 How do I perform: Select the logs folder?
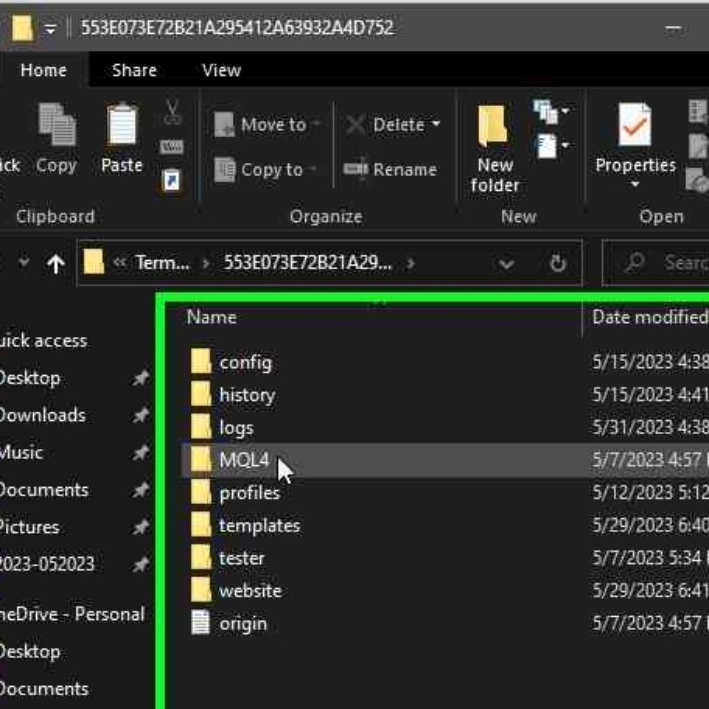(x=445, y=427)
